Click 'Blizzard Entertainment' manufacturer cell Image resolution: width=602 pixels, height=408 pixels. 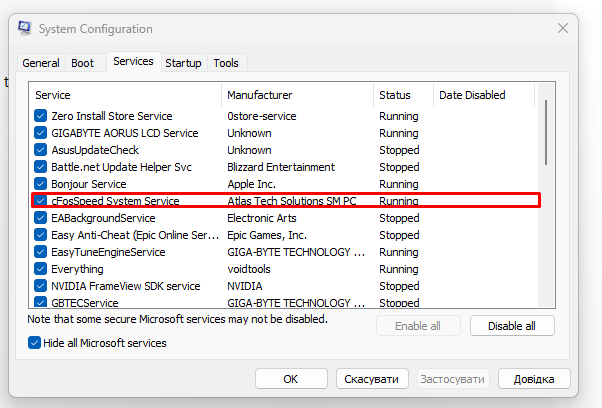tap(281, 167)
